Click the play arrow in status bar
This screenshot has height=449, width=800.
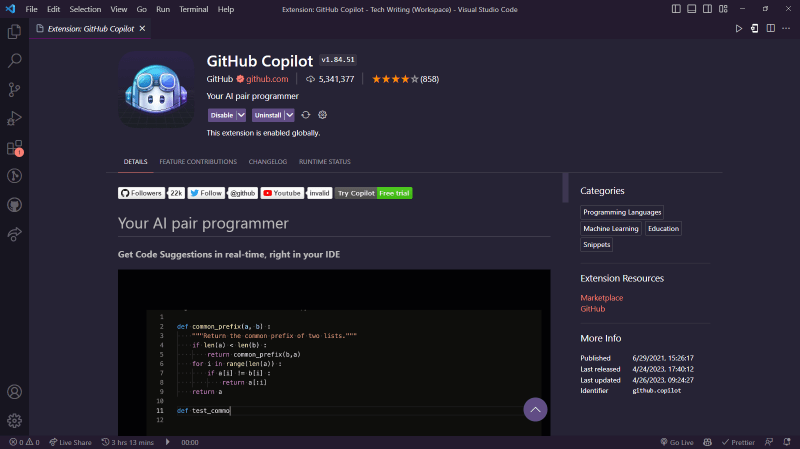[x=167, y=442]
